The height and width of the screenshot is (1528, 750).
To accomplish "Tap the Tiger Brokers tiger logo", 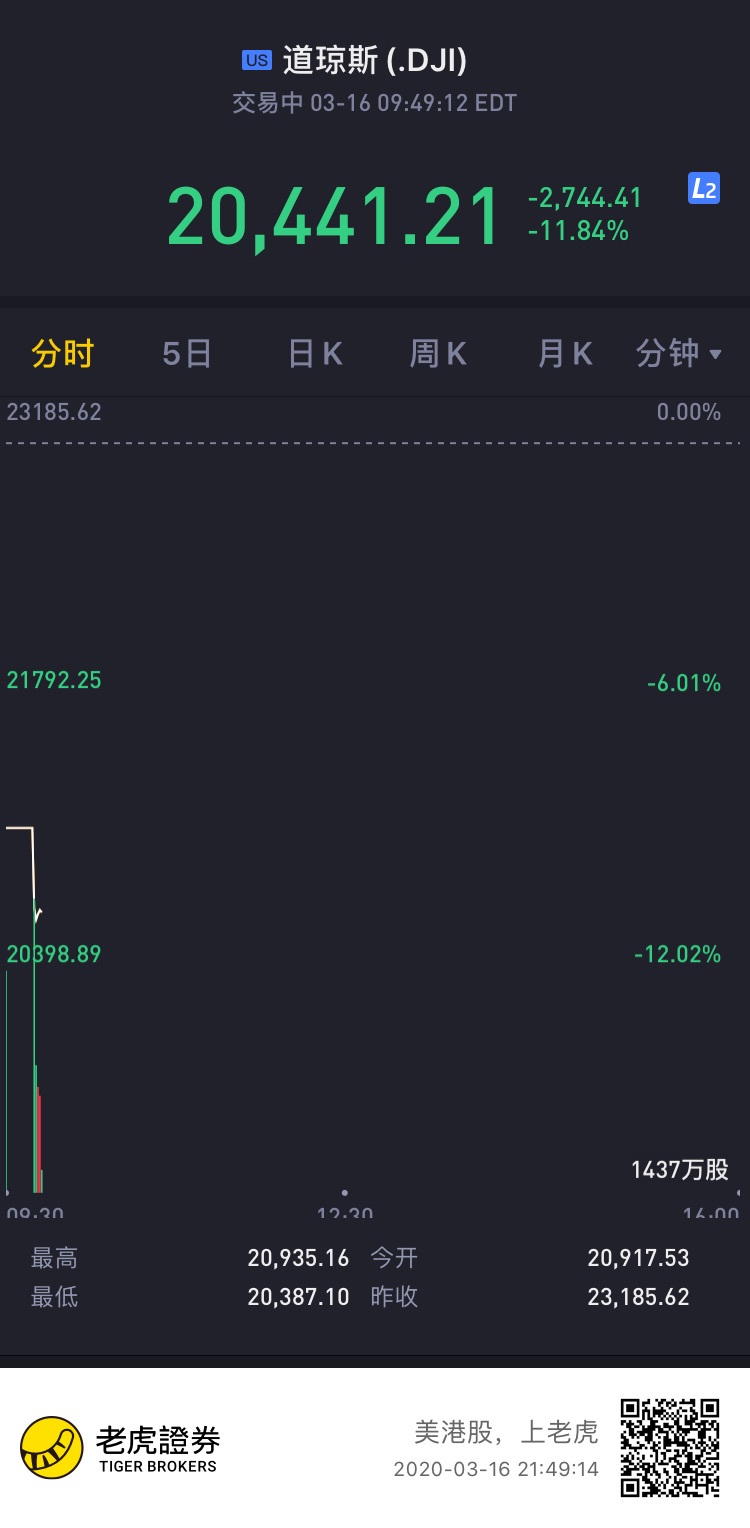I will coord(52,1447).
